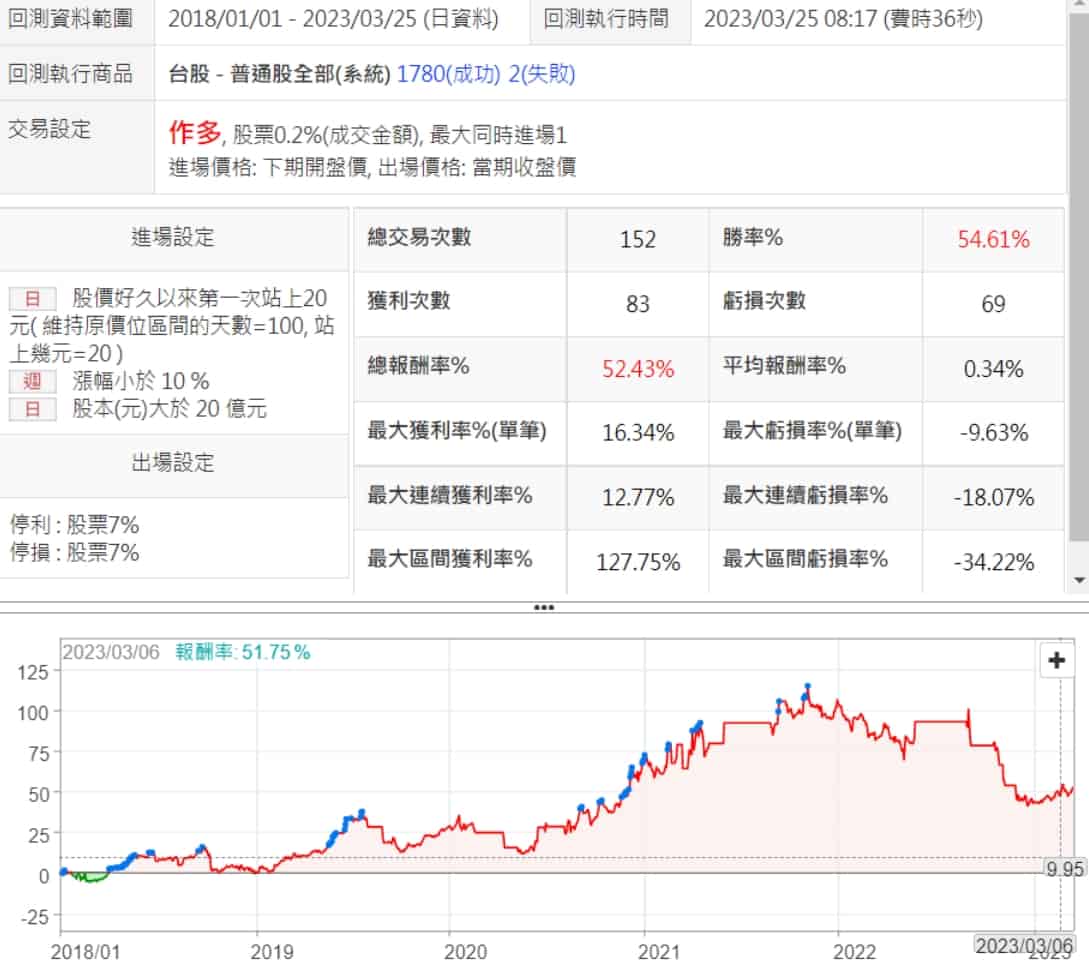
Task: Click the 勝率 value 54.61%
Action: click(x=993, y=239)
